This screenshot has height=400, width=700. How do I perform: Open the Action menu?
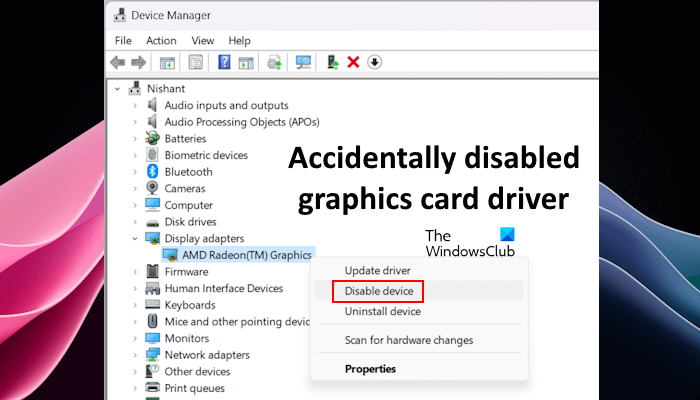click(x=161, y=41)
